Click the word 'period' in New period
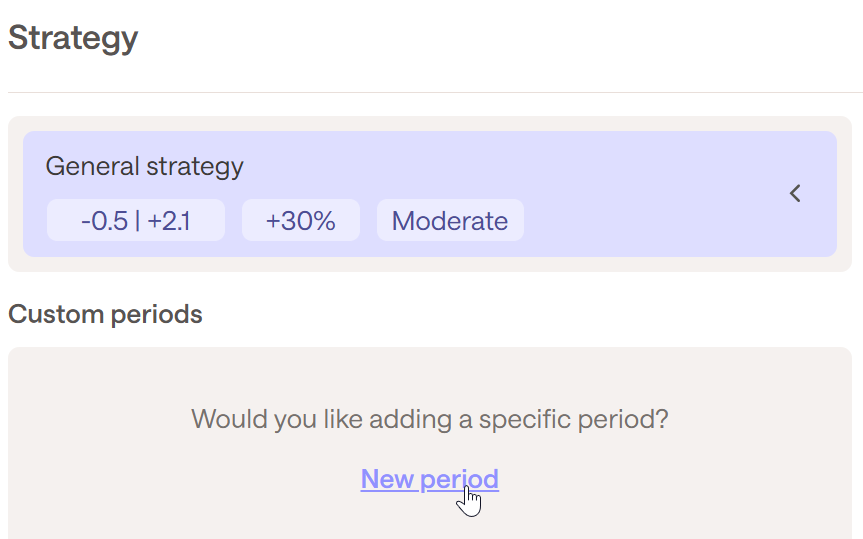Screen dimensions: 863x539 pos(460,479)
